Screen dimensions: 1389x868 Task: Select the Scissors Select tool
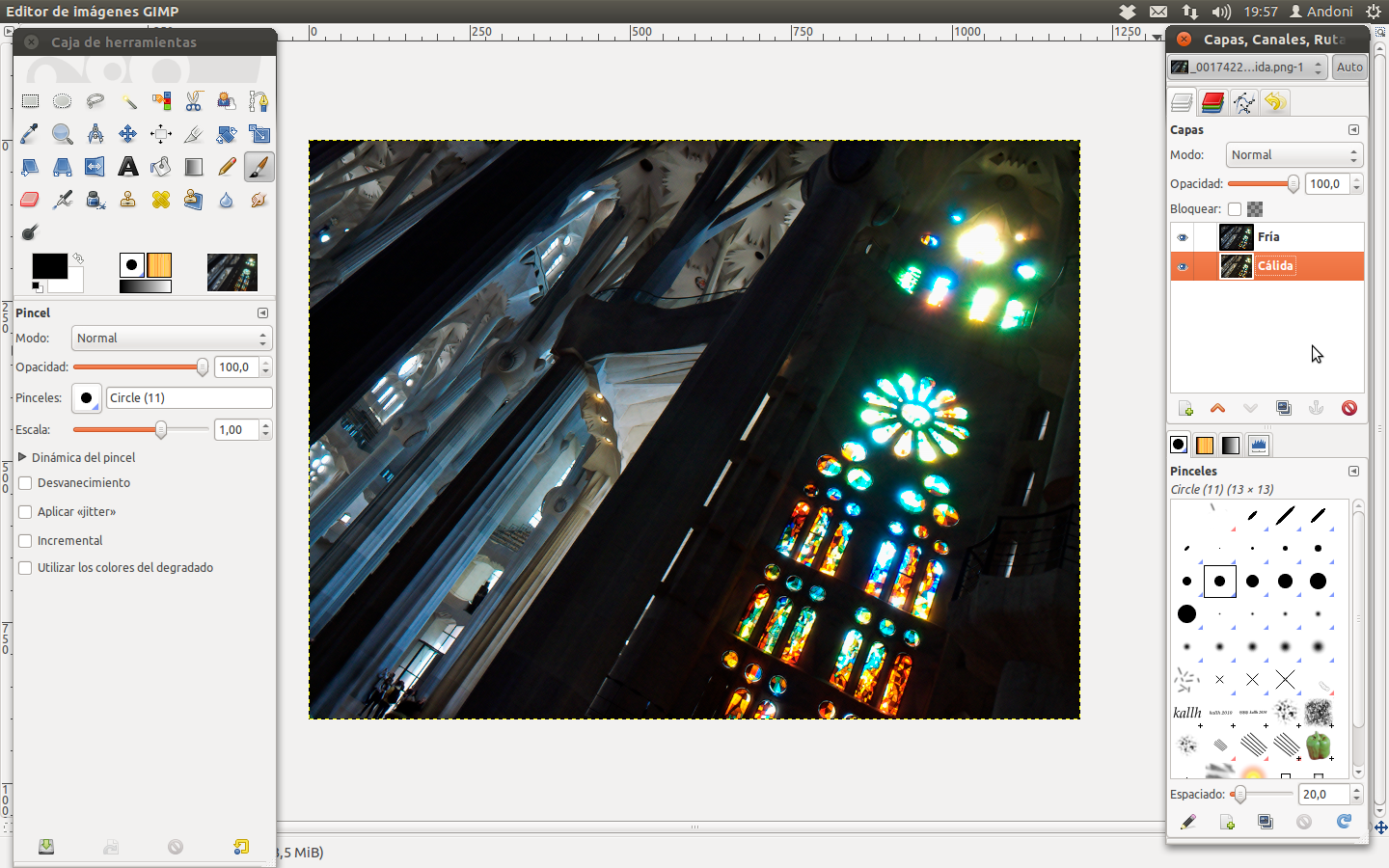tap(194, 101)
